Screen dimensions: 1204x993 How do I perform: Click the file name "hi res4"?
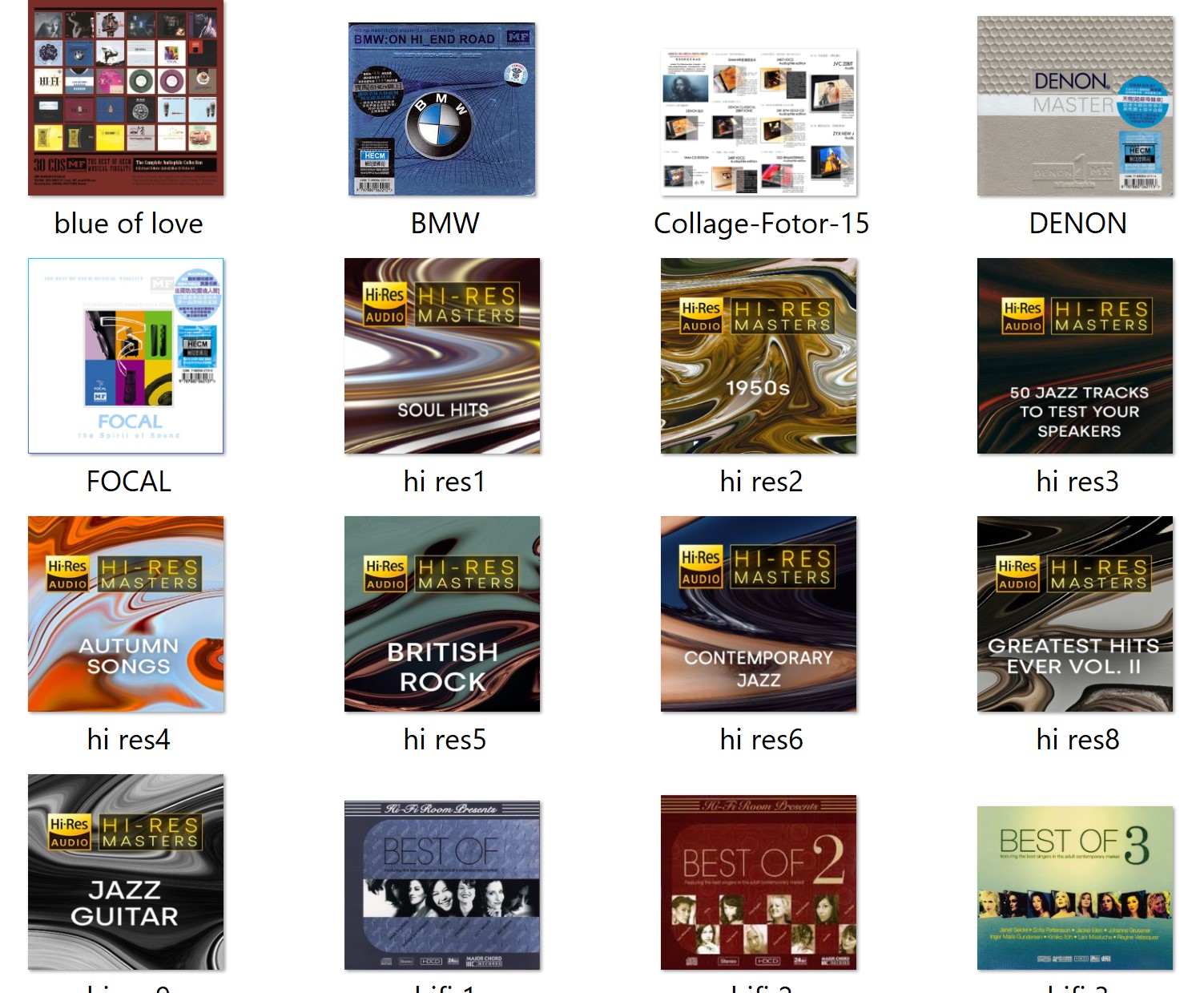(128, 740)
